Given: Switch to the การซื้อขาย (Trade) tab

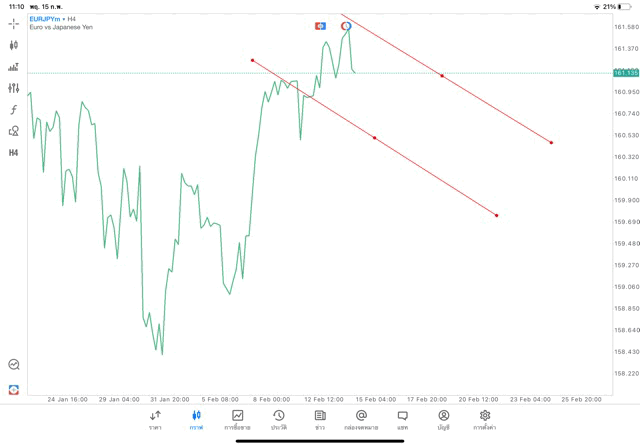Looking at the screenshot, I should coord(237,419).
